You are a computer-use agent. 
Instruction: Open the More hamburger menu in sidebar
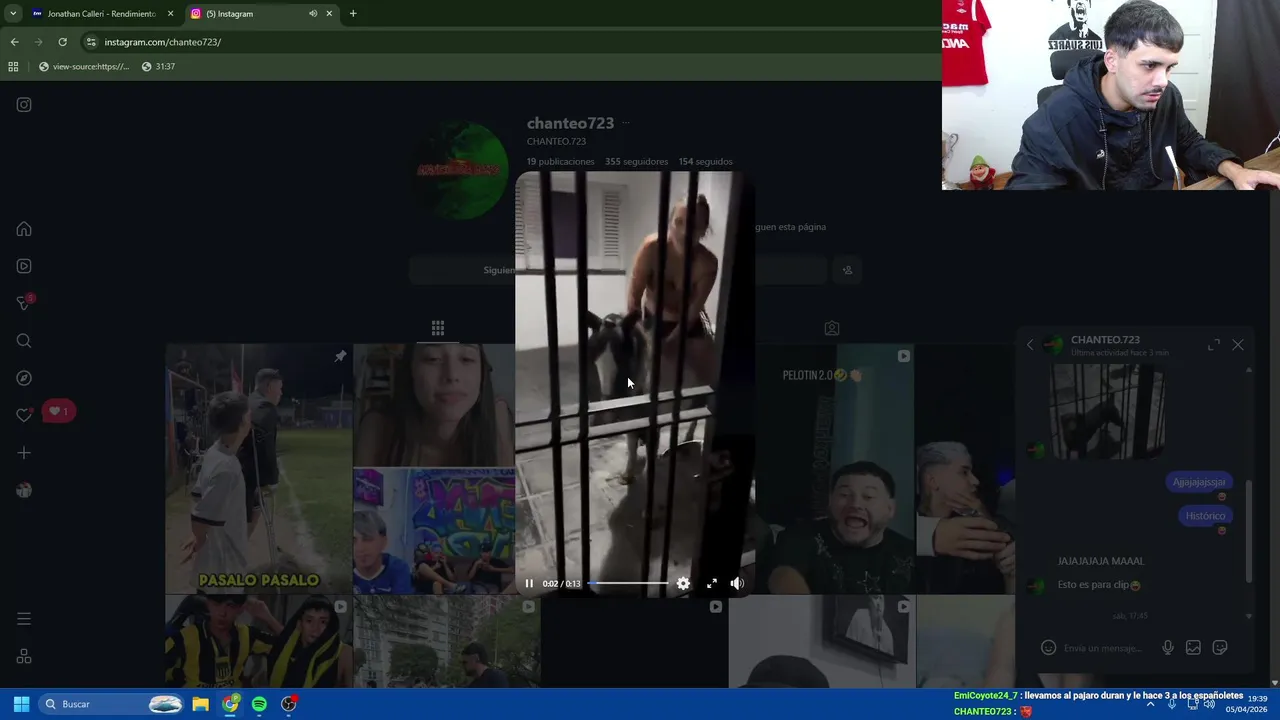[24, 619]
